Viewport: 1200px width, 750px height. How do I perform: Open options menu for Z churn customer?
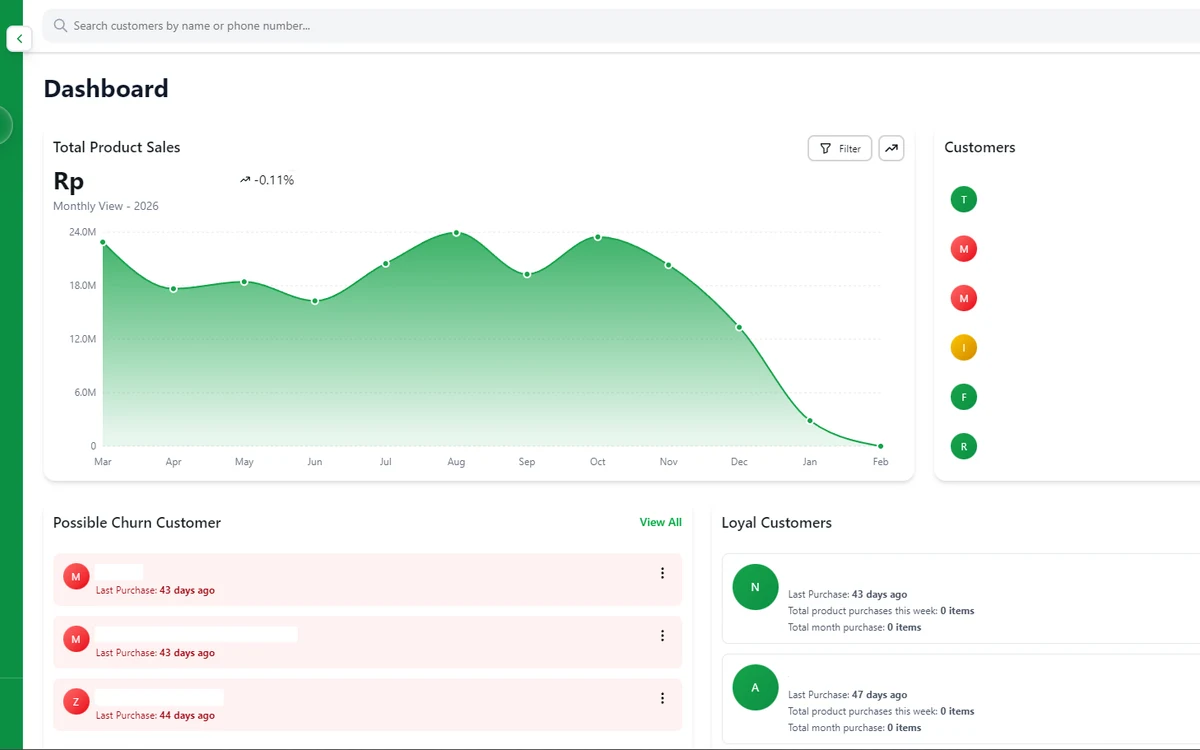pos(662,698)
